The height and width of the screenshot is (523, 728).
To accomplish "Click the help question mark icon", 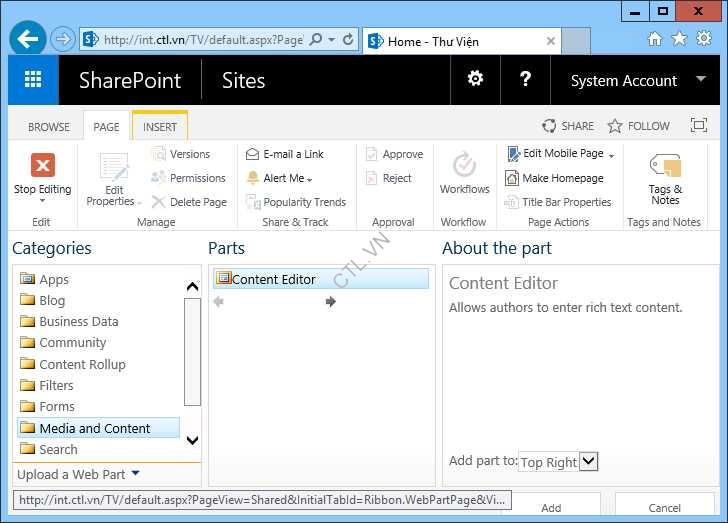I will click(x=526, y=80).
